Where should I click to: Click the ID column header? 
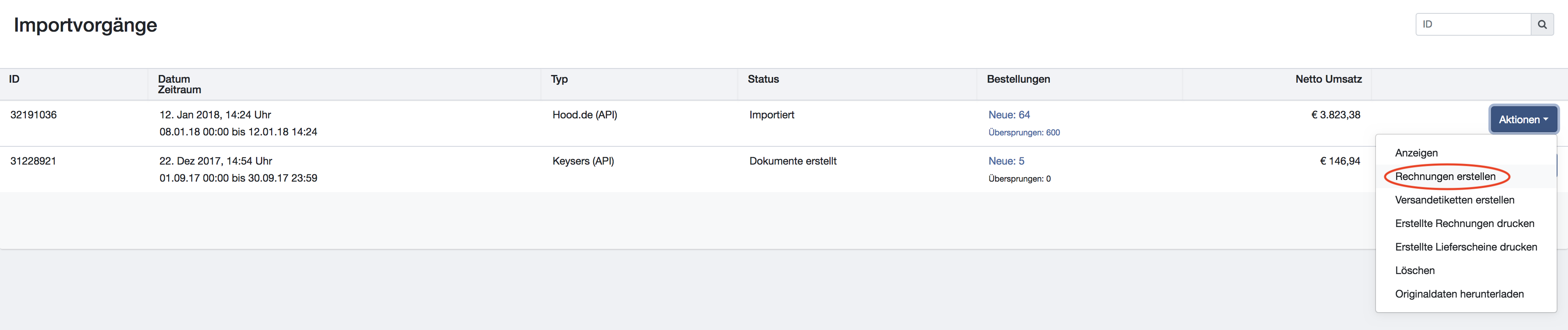(x=14, y=79)
